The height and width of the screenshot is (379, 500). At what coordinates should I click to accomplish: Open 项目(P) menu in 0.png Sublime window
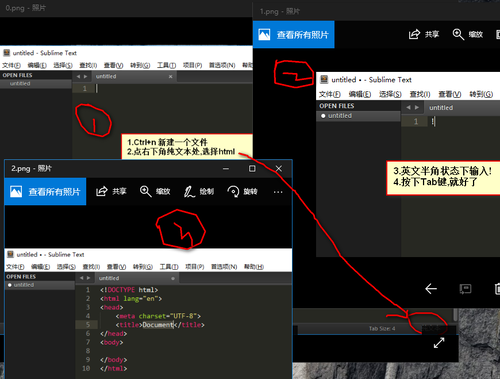coord(192,65)
